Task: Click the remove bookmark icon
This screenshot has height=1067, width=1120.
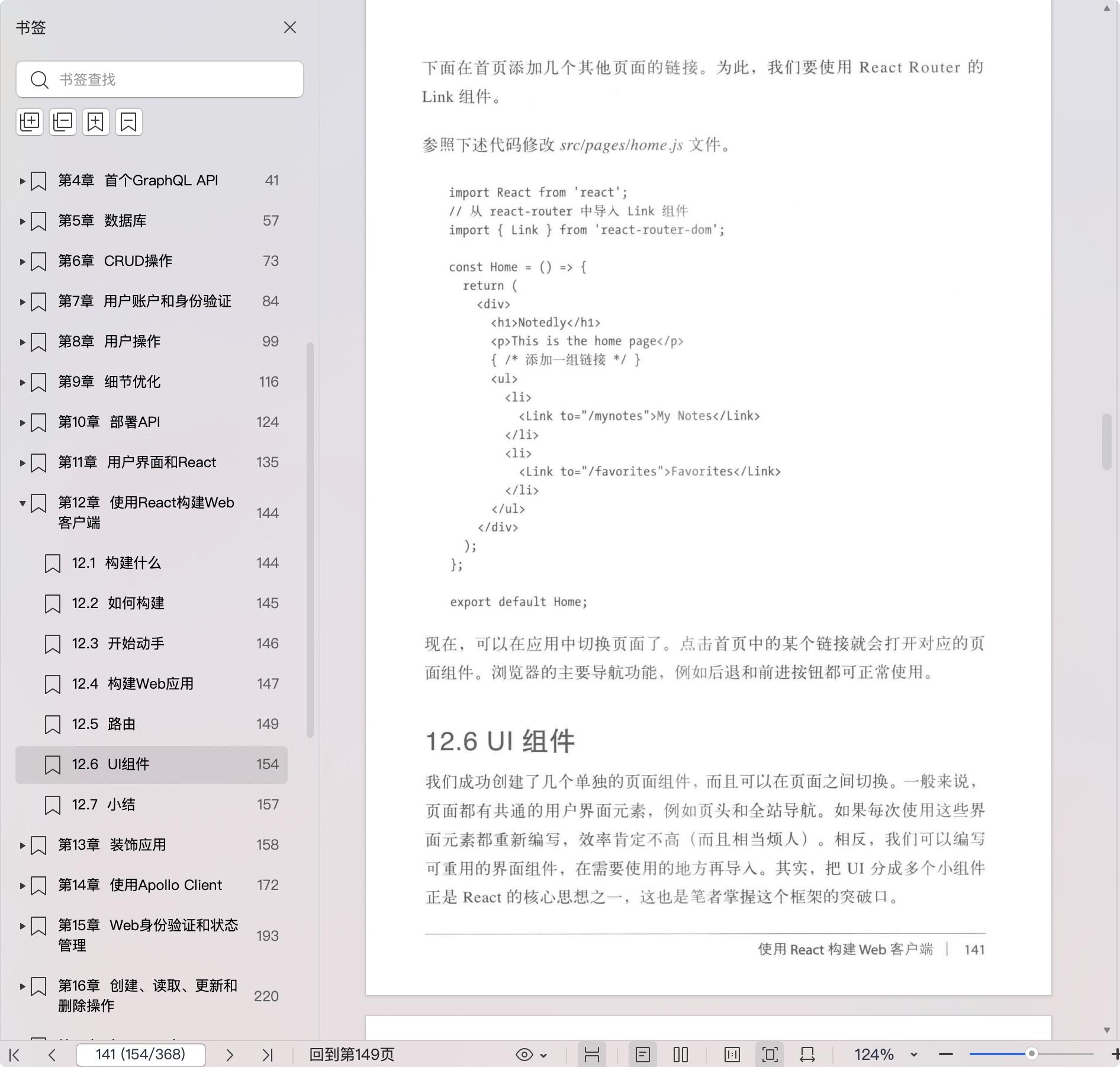Action: pyautogui.click(x=129, y=122)
